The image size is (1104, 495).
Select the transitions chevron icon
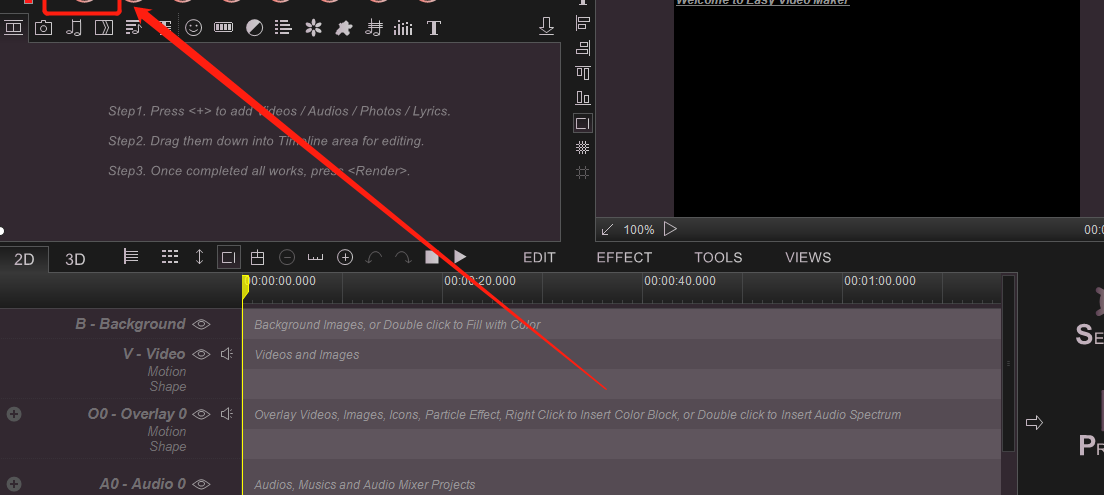(104, 28)
